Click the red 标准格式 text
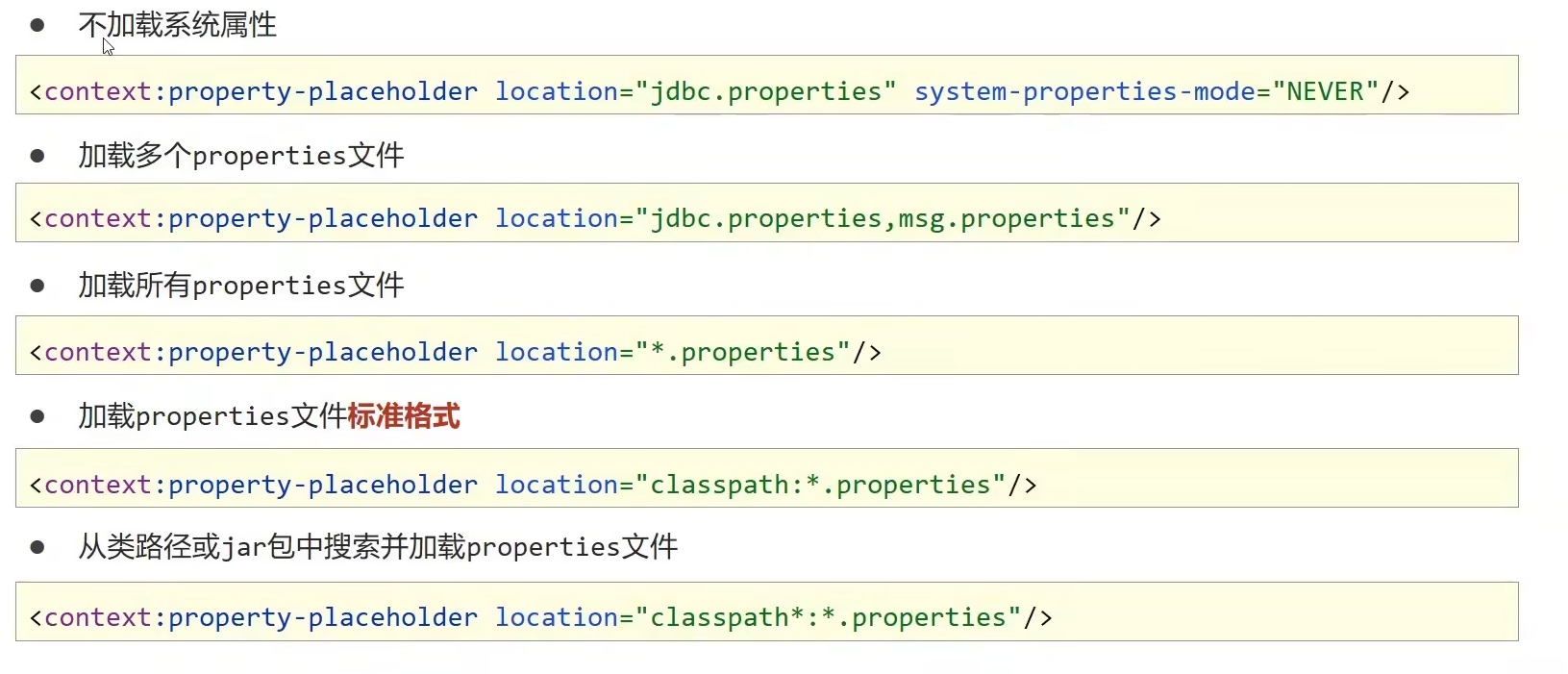This screenshot has width=1568, height=674. pyautogui.click(x=404, y=416)
